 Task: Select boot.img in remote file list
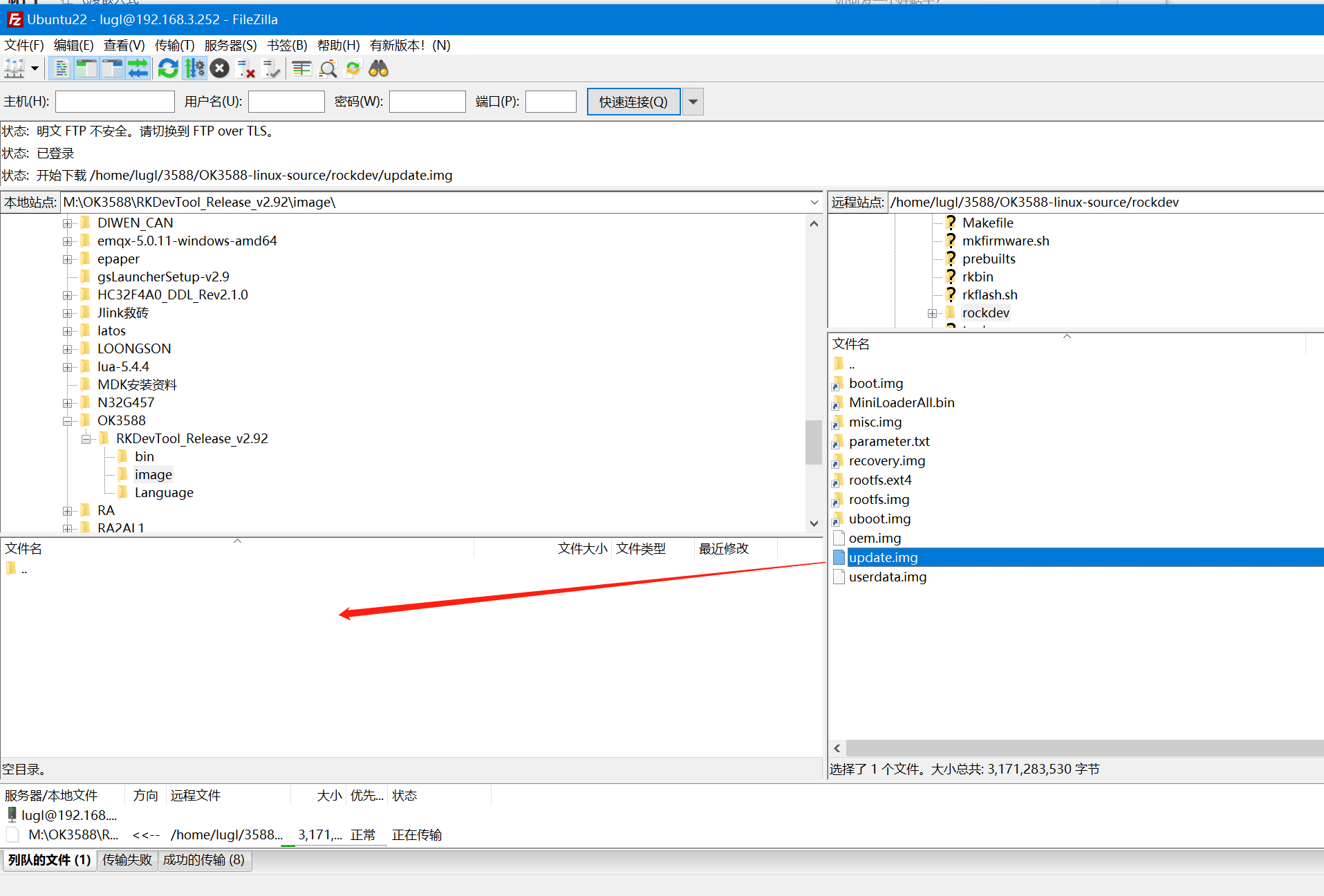[876, 383]
